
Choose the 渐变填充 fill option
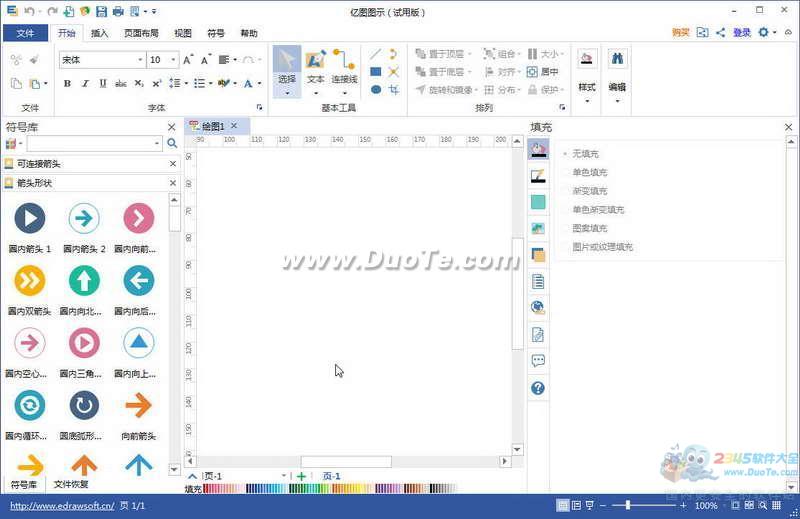point(589,191)
